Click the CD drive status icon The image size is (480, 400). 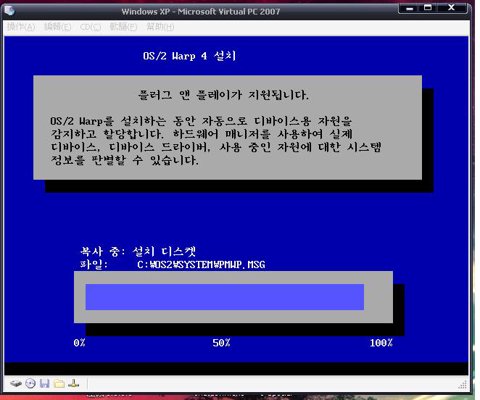[30, 384]
